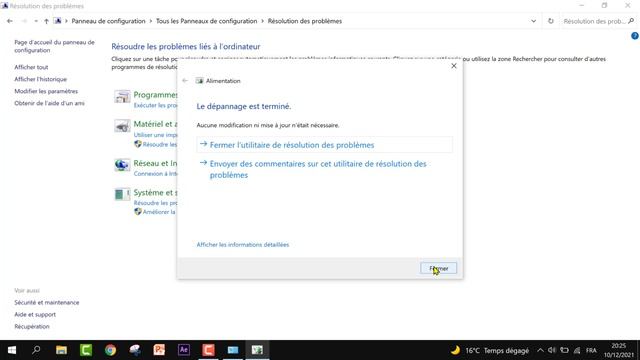Open Sécurité et maintenance link
Image resolution: width=640 pixels, height=360 pixels.
click(47, 302)
